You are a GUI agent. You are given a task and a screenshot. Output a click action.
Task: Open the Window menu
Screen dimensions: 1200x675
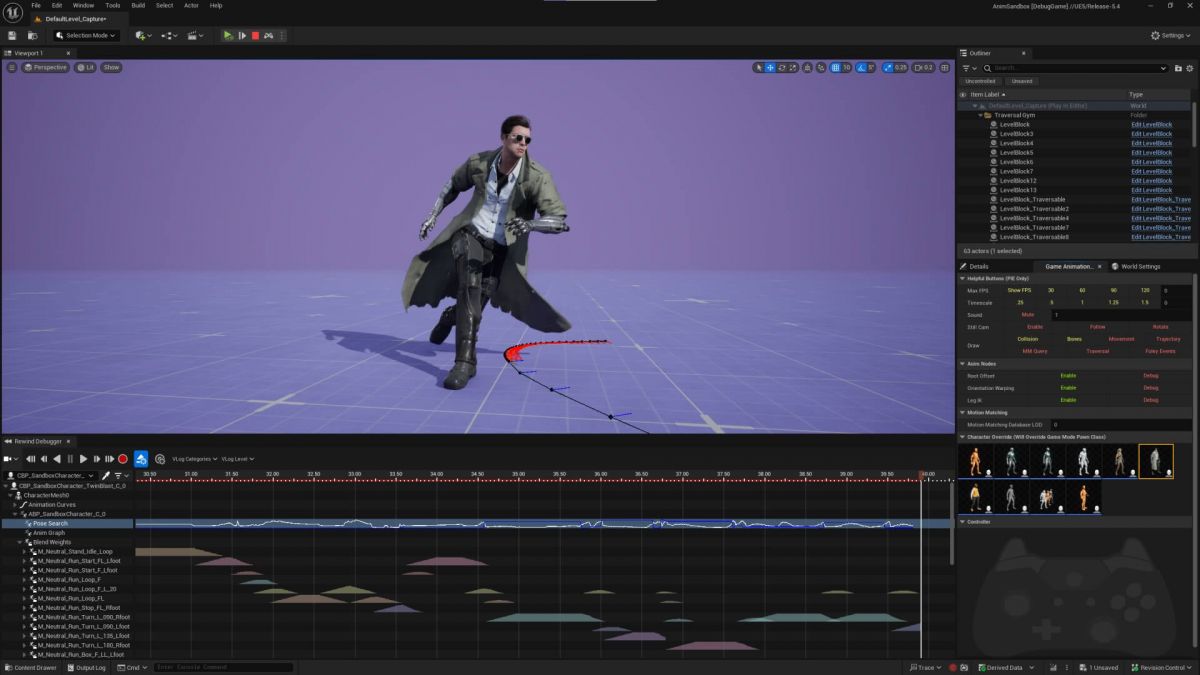[x=83, y=5]
